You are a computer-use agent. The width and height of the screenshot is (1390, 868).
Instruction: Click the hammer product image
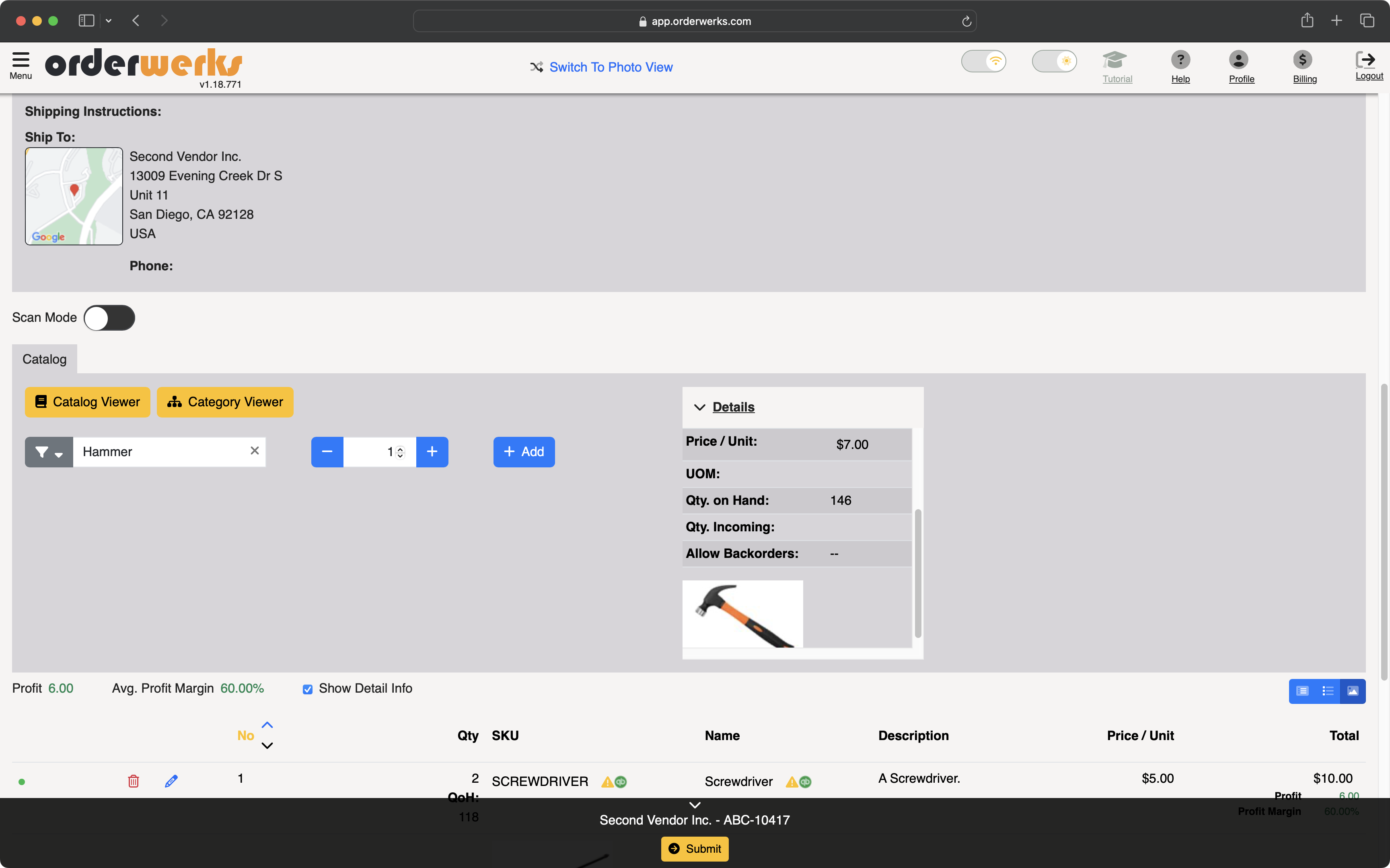pos(742,614)
